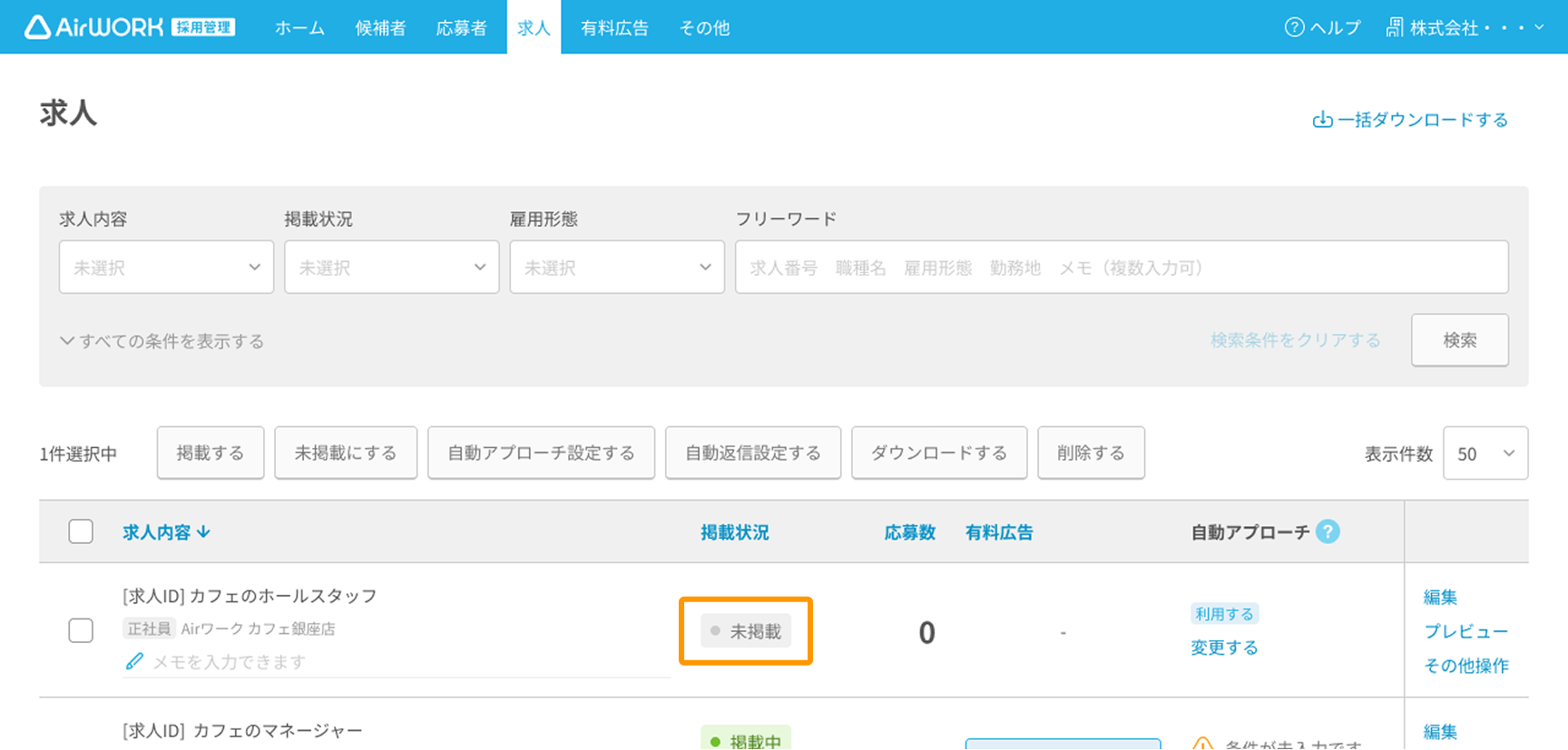Open the 候補者 tab

click(x=380, y=27)
